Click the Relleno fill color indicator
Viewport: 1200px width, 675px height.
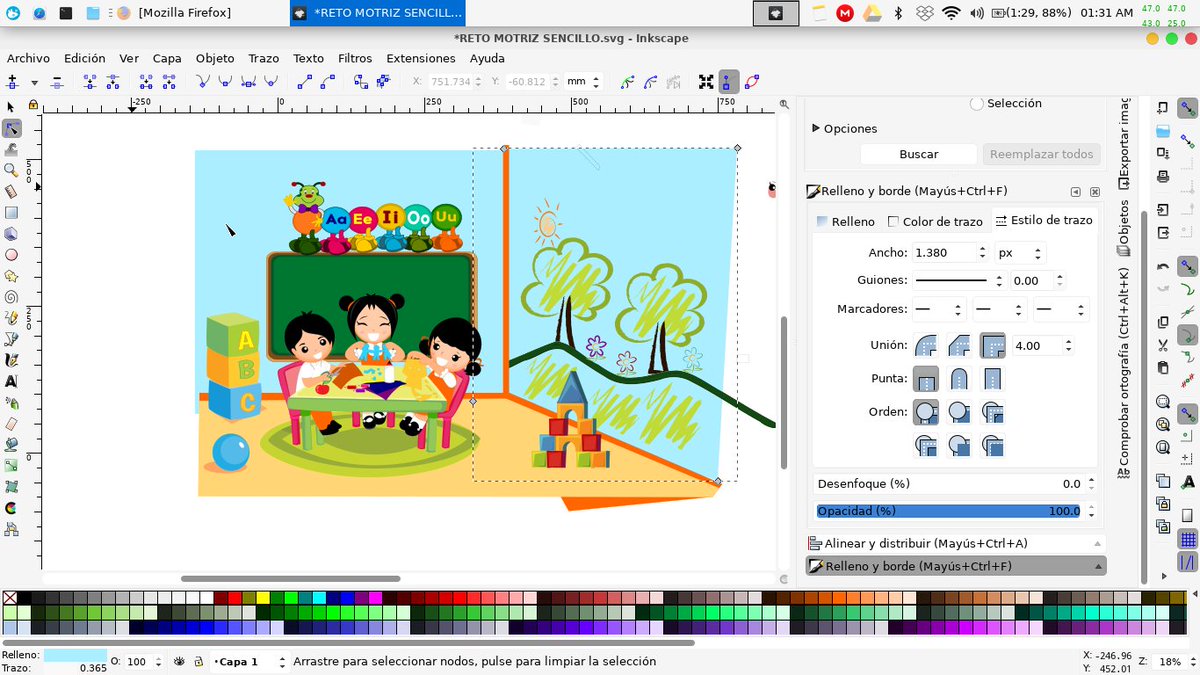tap(75, 655)
